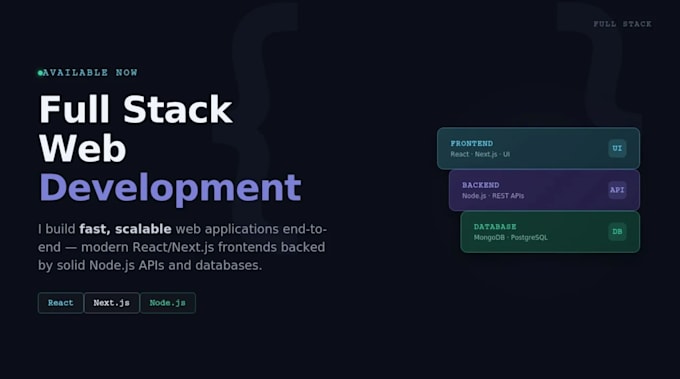Image resolution: width=680 pixels, height=379 pixels.
Task: Open the FRONTEND stack card
Action: point(538,148)
